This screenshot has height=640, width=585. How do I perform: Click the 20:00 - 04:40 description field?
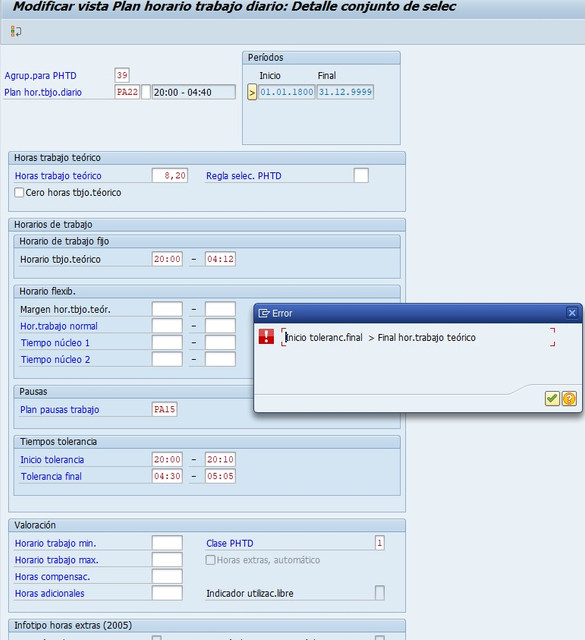[x=194, y=92]
